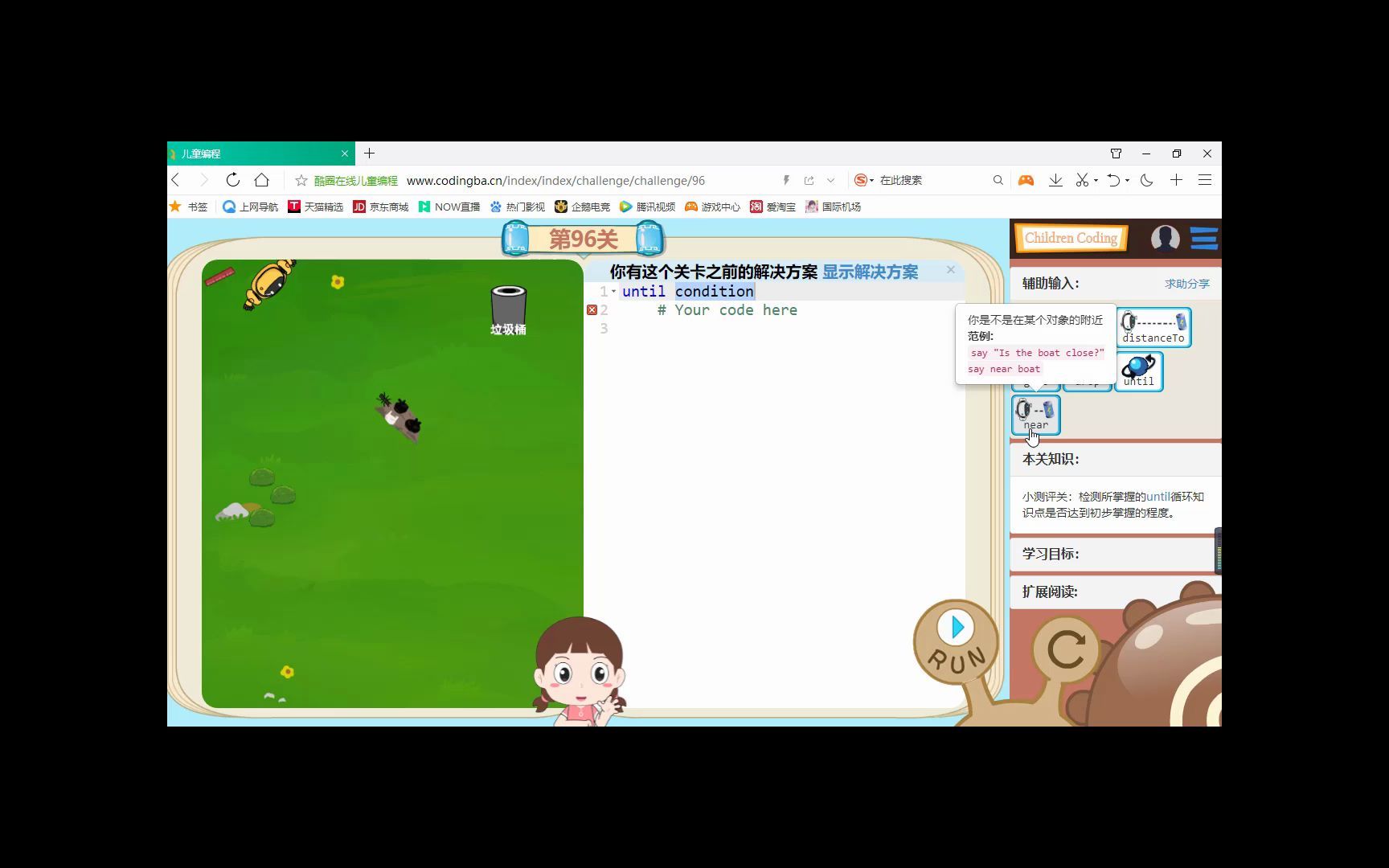Click the user avatar in Children Coding header
This screenshot has width=1389, height=868.
pos(1164,238)
